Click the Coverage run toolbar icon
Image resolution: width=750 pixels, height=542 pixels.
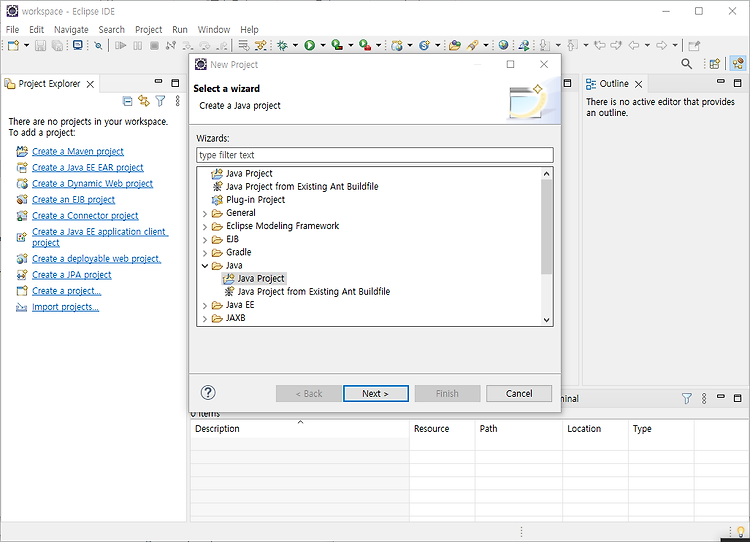pyautogui.click(x=337, y=45)
